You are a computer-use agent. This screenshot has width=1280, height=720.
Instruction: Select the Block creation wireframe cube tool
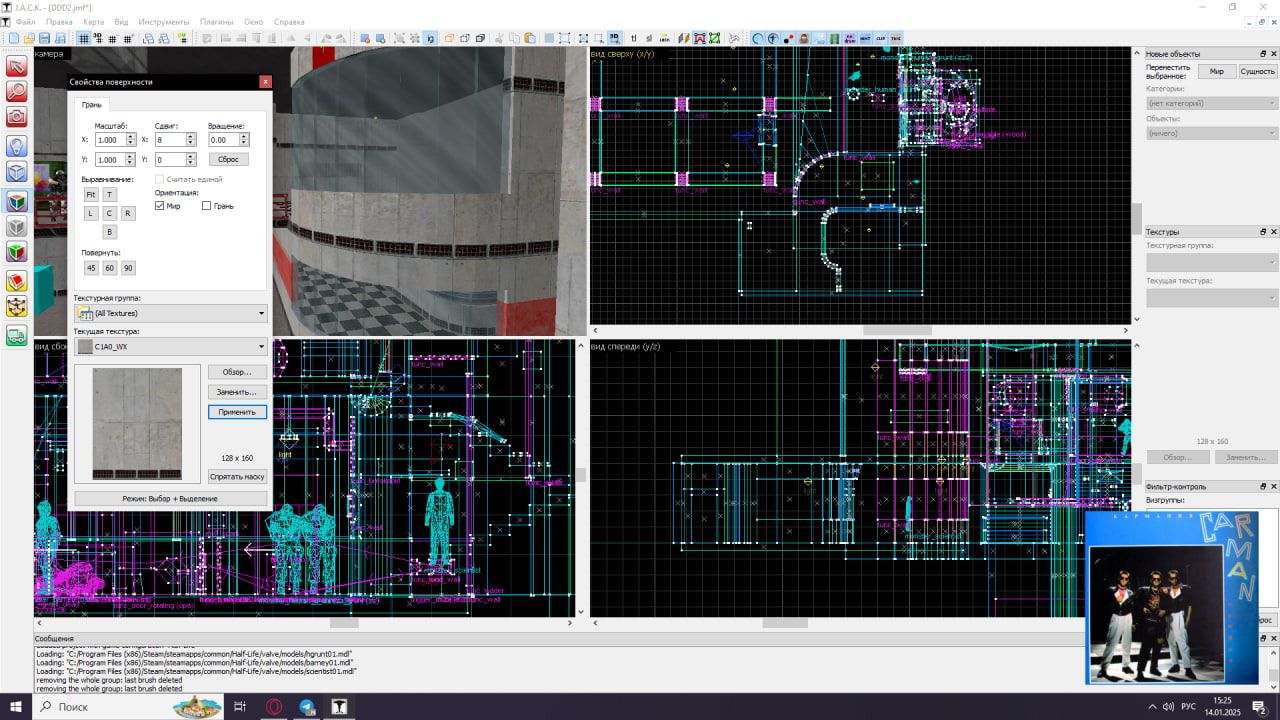click(17, 173)
